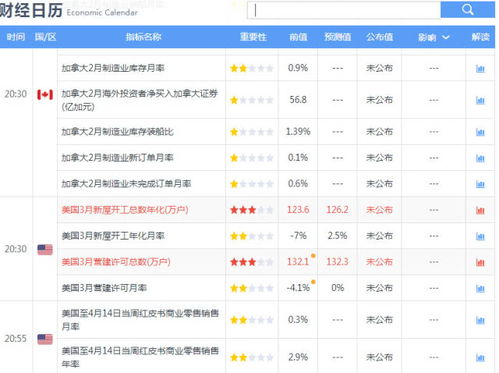Open chart icon for 加拿大2月海外投资者净买入 row
The height and width of the screenshot is (373, 499).
480,100
